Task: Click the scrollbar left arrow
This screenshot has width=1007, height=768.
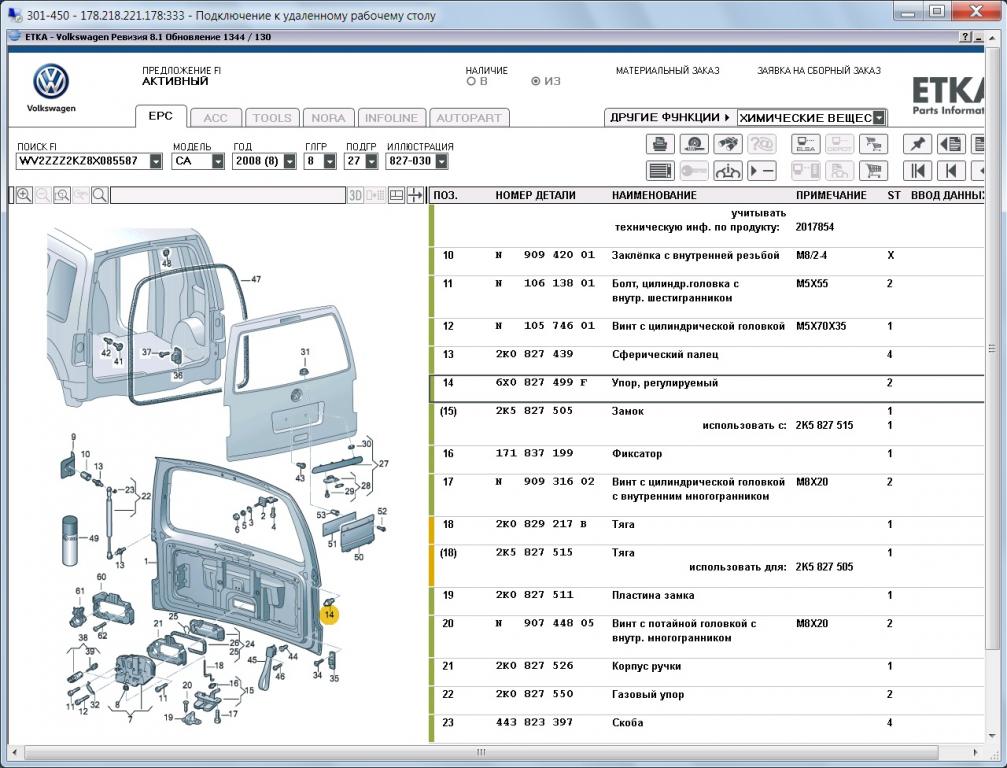Action: coord(14,752)
